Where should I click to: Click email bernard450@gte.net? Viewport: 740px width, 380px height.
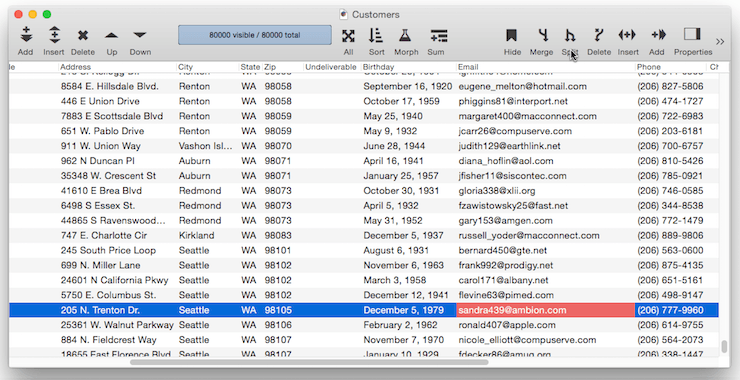pos(503,250)
